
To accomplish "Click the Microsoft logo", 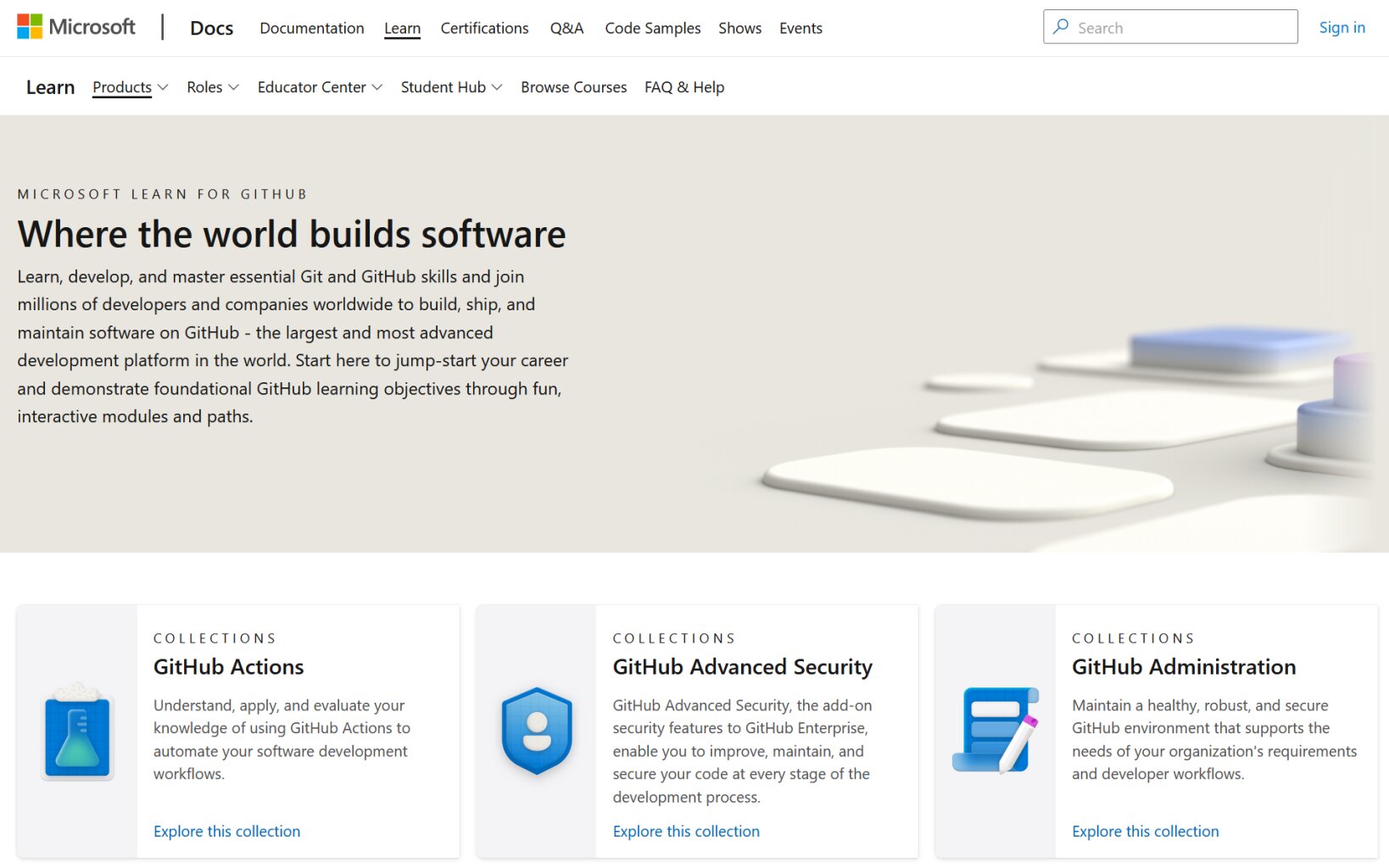I will [x=75, y=27].
